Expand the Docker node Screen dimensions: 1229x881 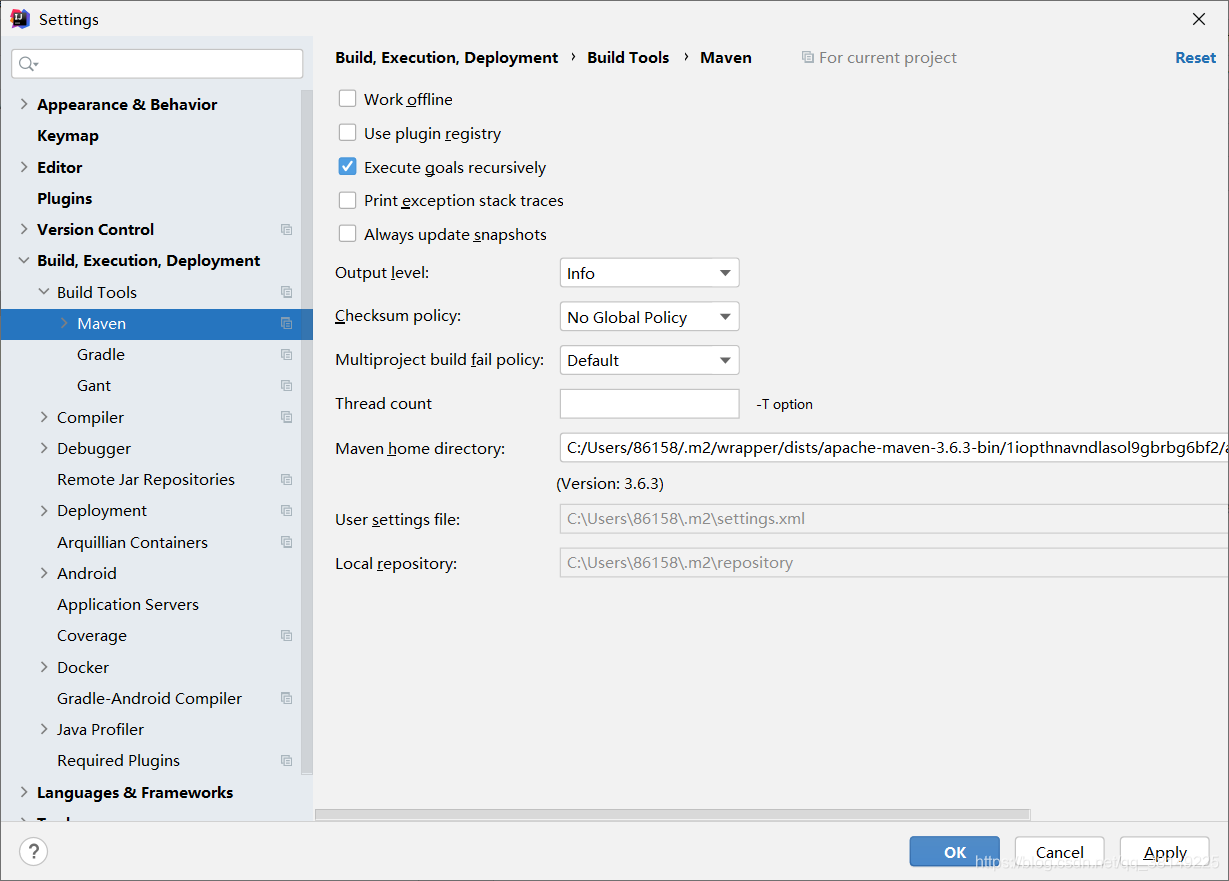(x=44, y=667)
